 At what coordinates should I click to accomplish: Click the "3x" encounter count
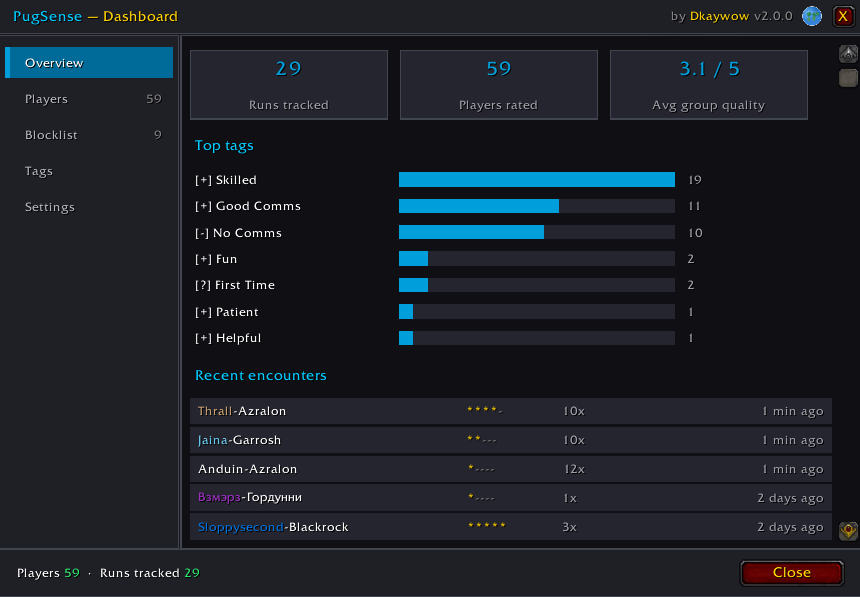click(x=569, y=527)
